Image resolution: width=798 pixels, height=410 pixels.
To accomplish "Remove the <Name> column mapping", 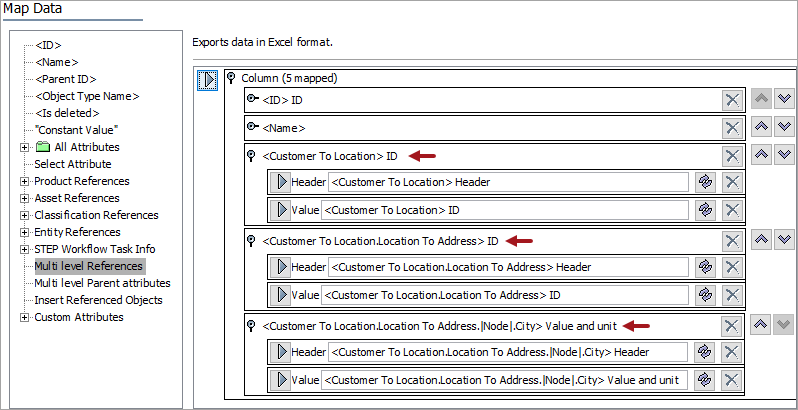I will (732, 128).
